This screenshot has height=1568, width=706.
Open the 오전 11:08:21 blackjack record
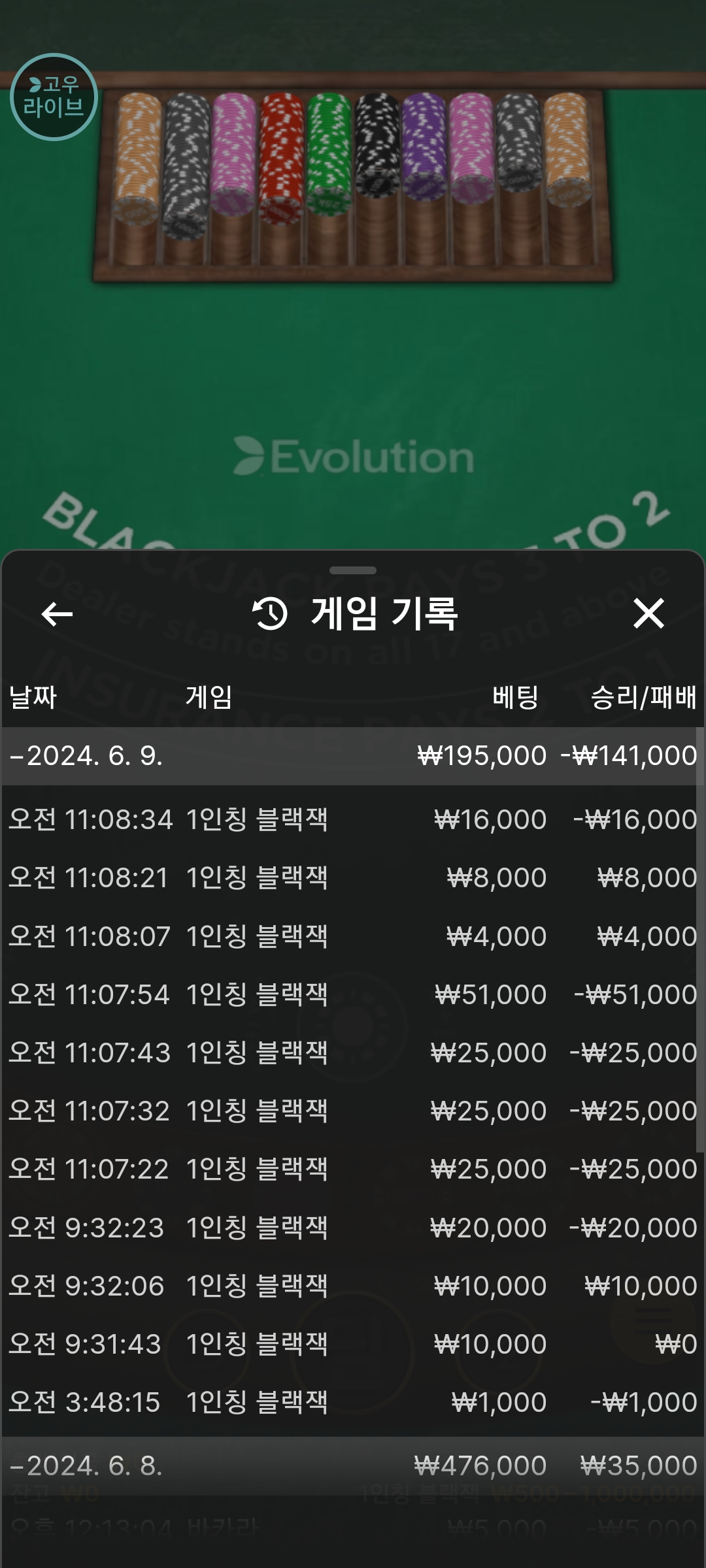tap(353, 877)
